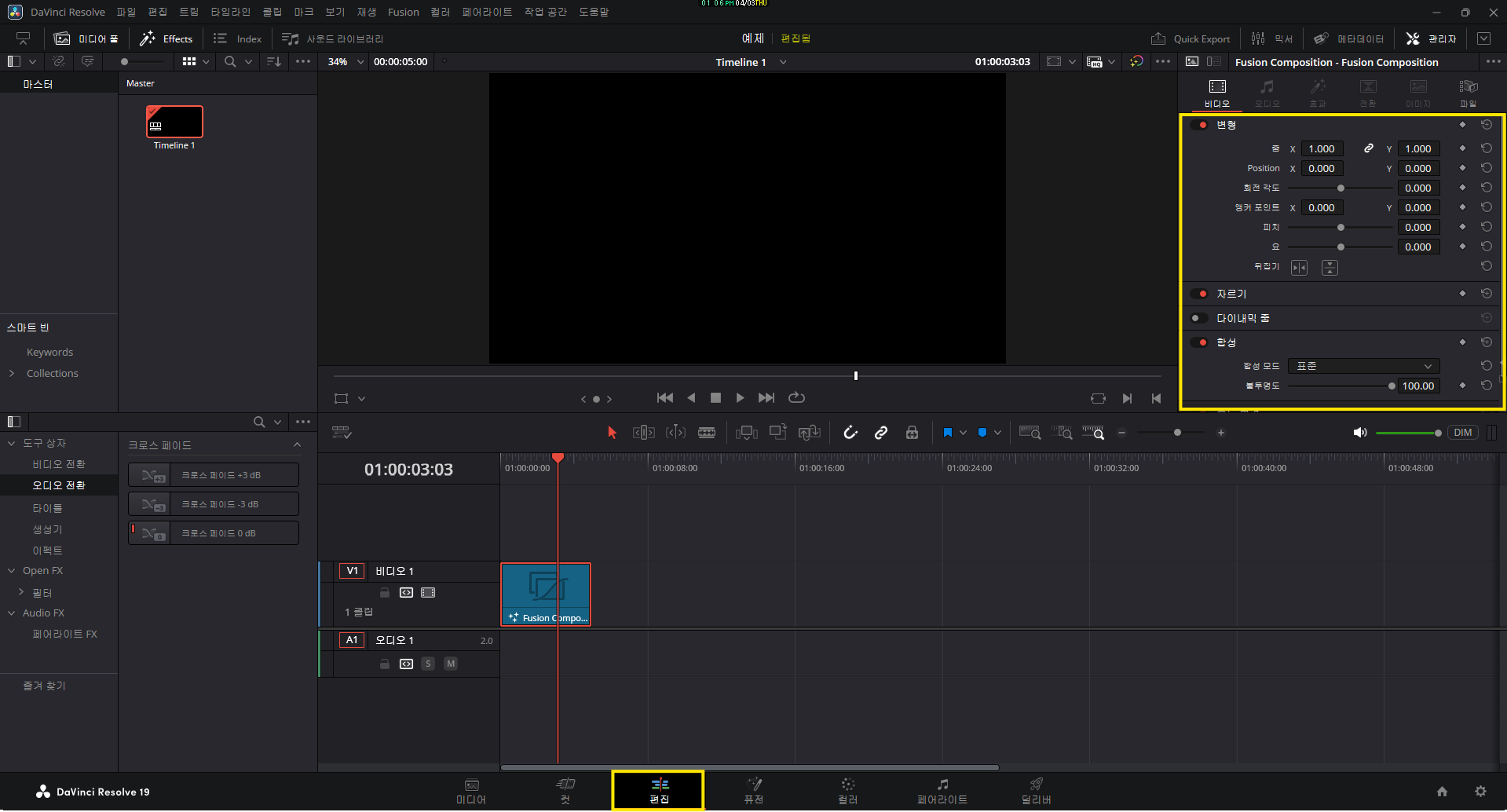Play in reverse button
Image resolution: width=1507 pixels, height=812 pixels.
tap(691, 398)
